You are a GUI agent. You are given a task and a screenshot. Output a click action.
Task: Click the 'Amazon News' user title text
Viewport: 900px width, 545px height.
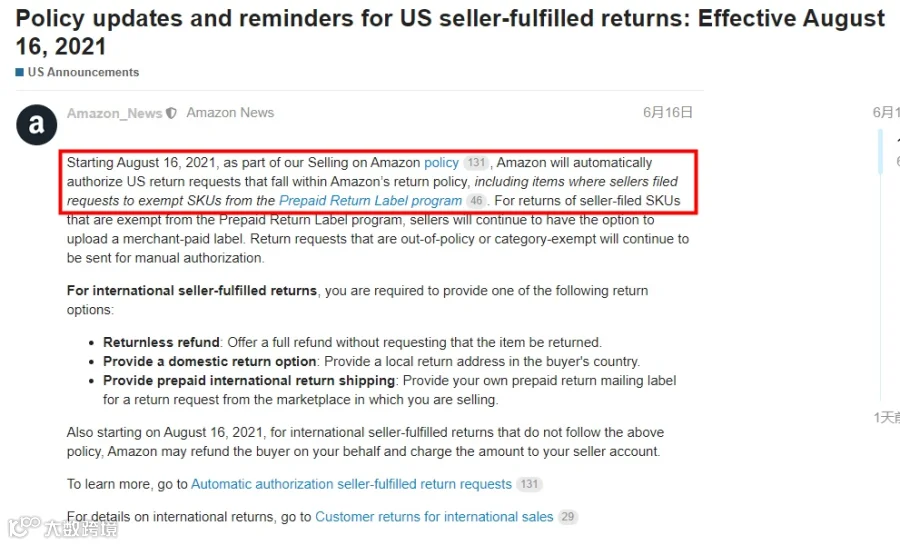pyautogui.click(x=230, y=113)
